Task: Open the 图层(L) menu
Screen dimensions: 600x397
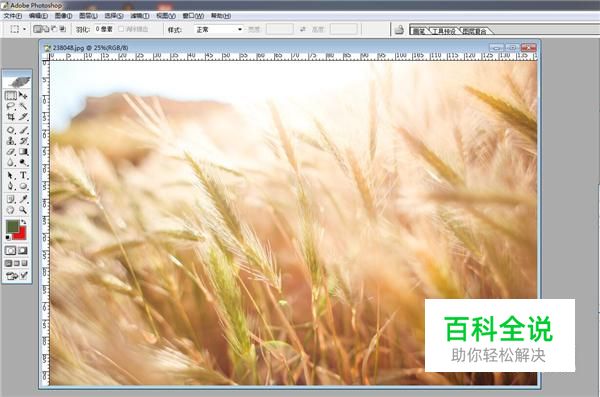Action: 88,16
